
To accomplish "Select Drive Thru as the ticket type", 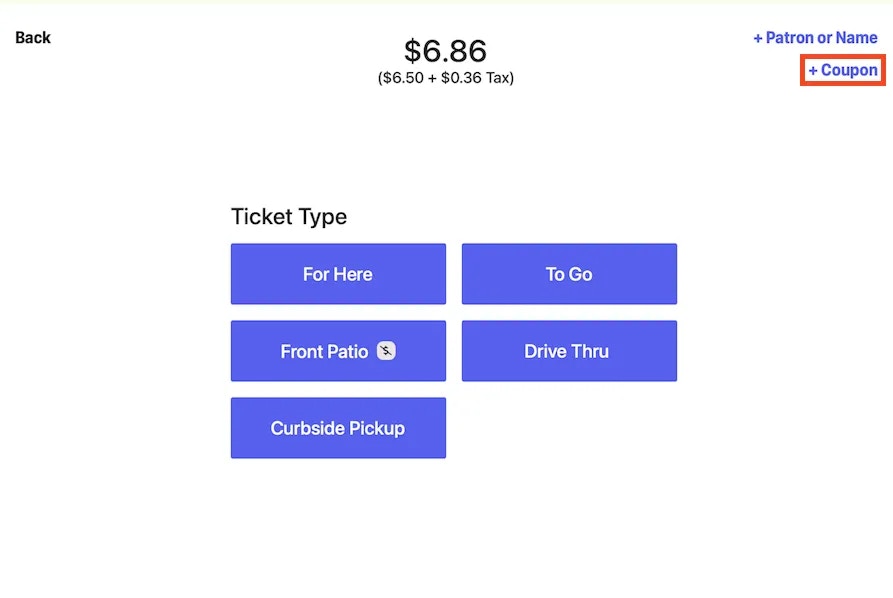I will [569, 351].
